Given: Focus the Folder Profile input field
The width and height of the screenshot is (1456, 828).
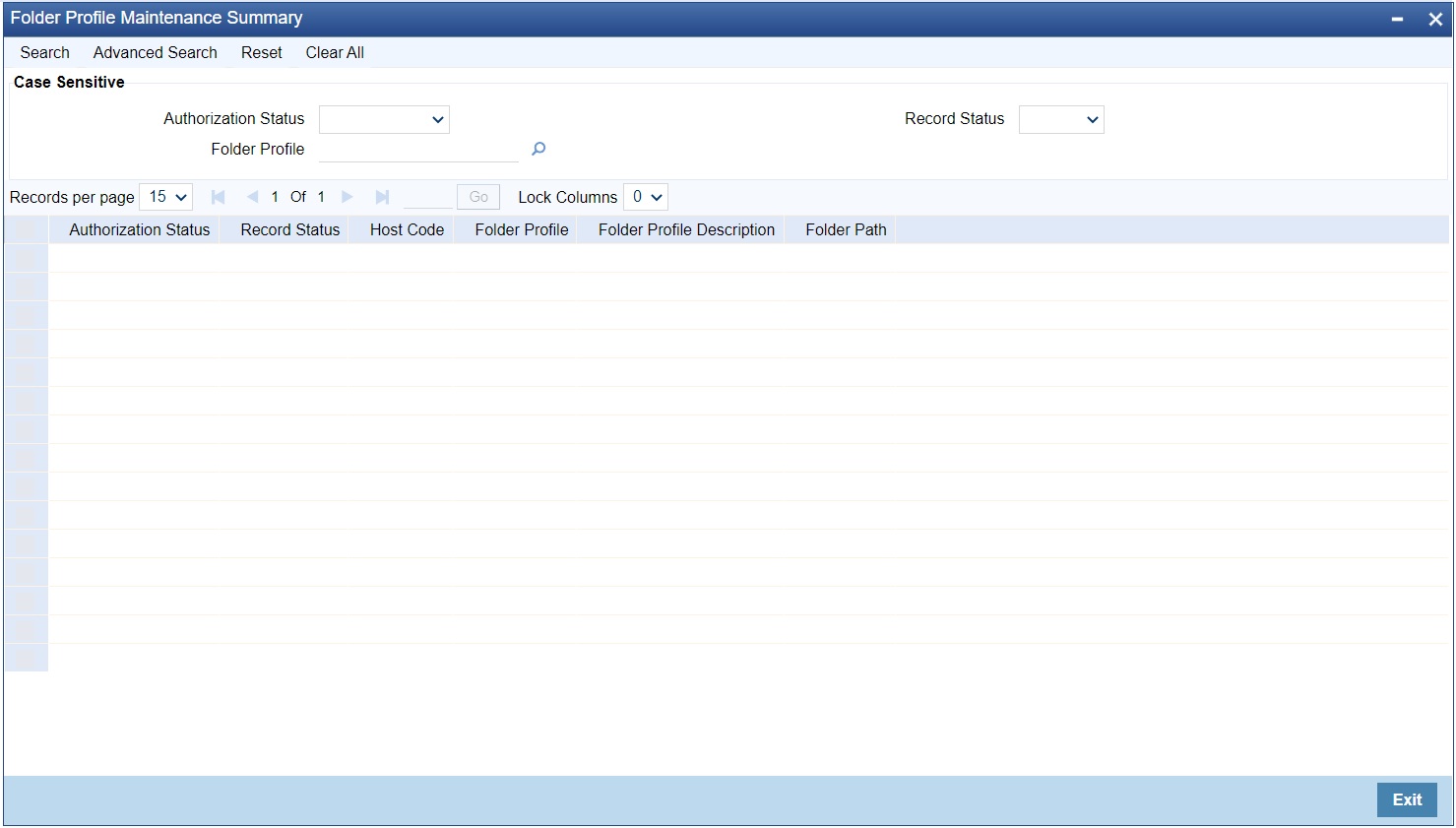Looking at the screenshot, I should 418,149.
